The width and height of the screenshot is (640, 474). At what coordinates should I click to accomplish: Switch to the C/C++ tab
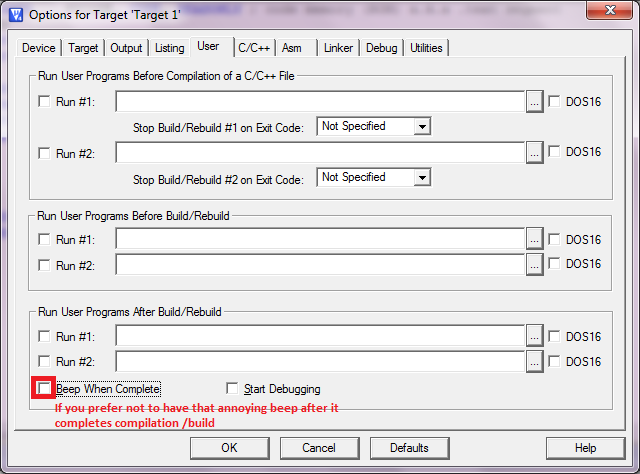pyautogui.click(x=254, y=47)
